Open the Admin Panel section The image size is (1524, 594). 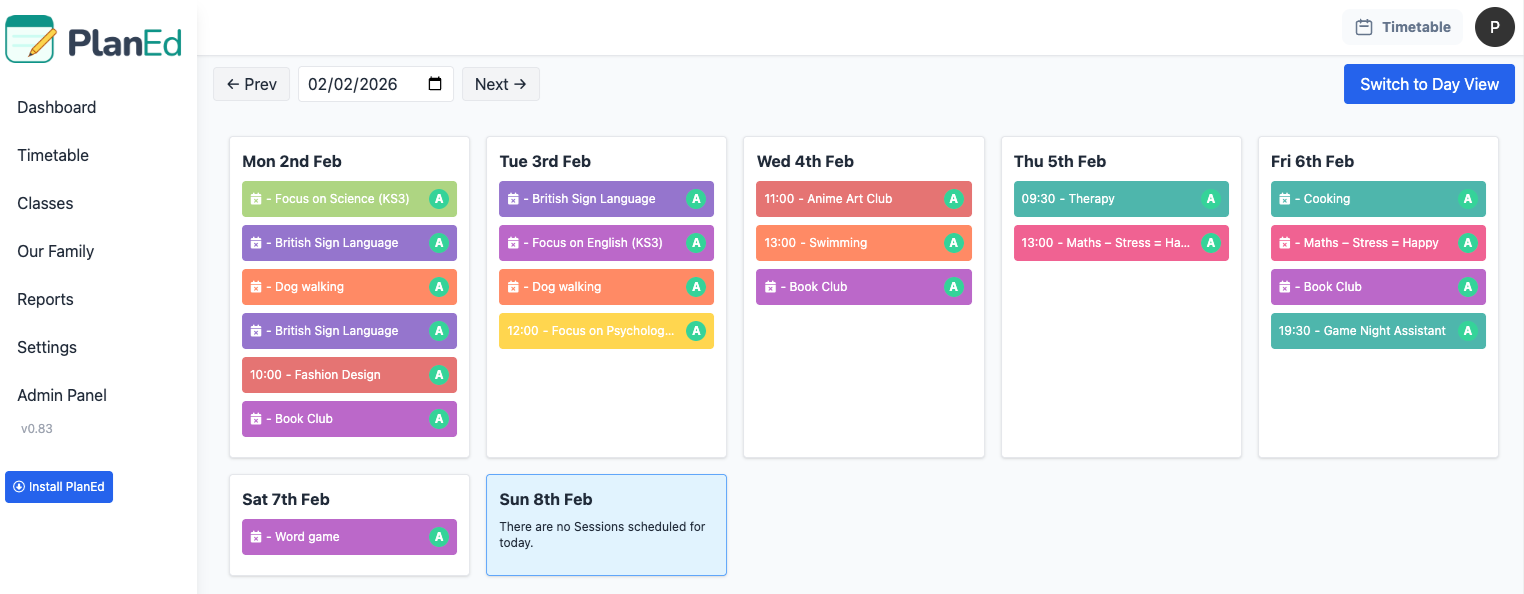62,395
